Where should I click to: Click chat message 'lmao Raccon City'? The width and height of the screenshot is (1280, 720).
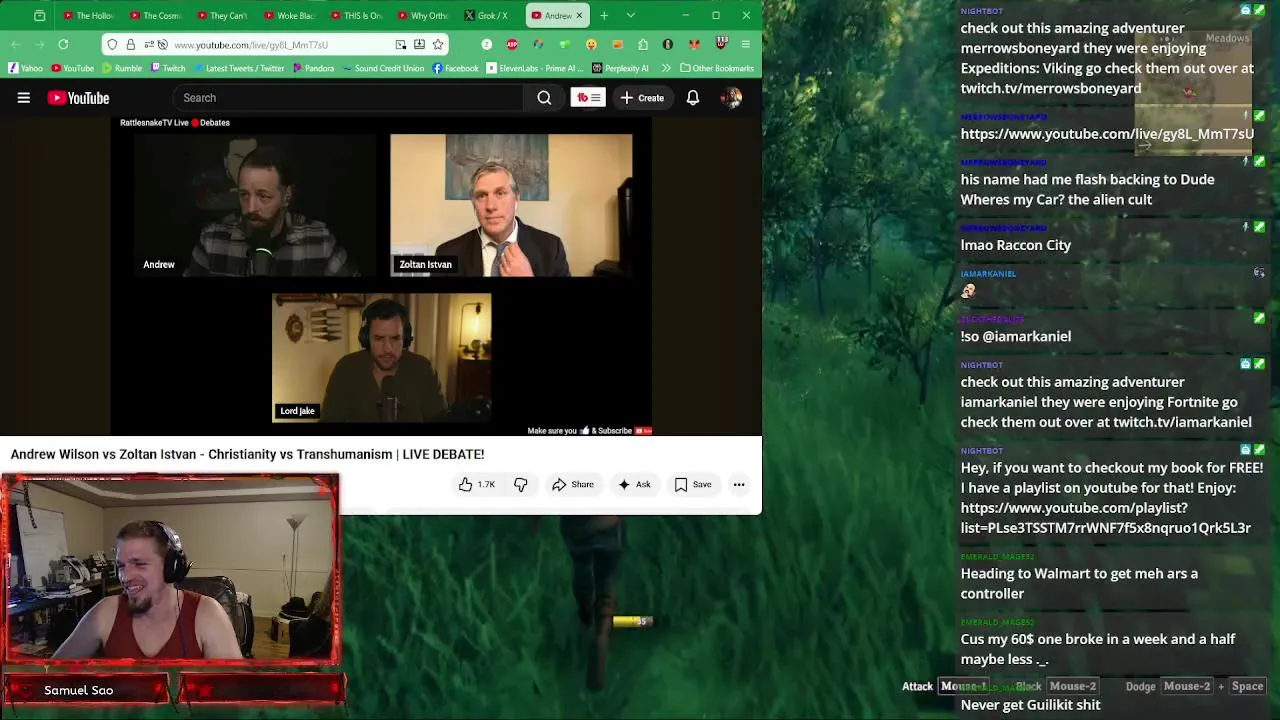1015,245
